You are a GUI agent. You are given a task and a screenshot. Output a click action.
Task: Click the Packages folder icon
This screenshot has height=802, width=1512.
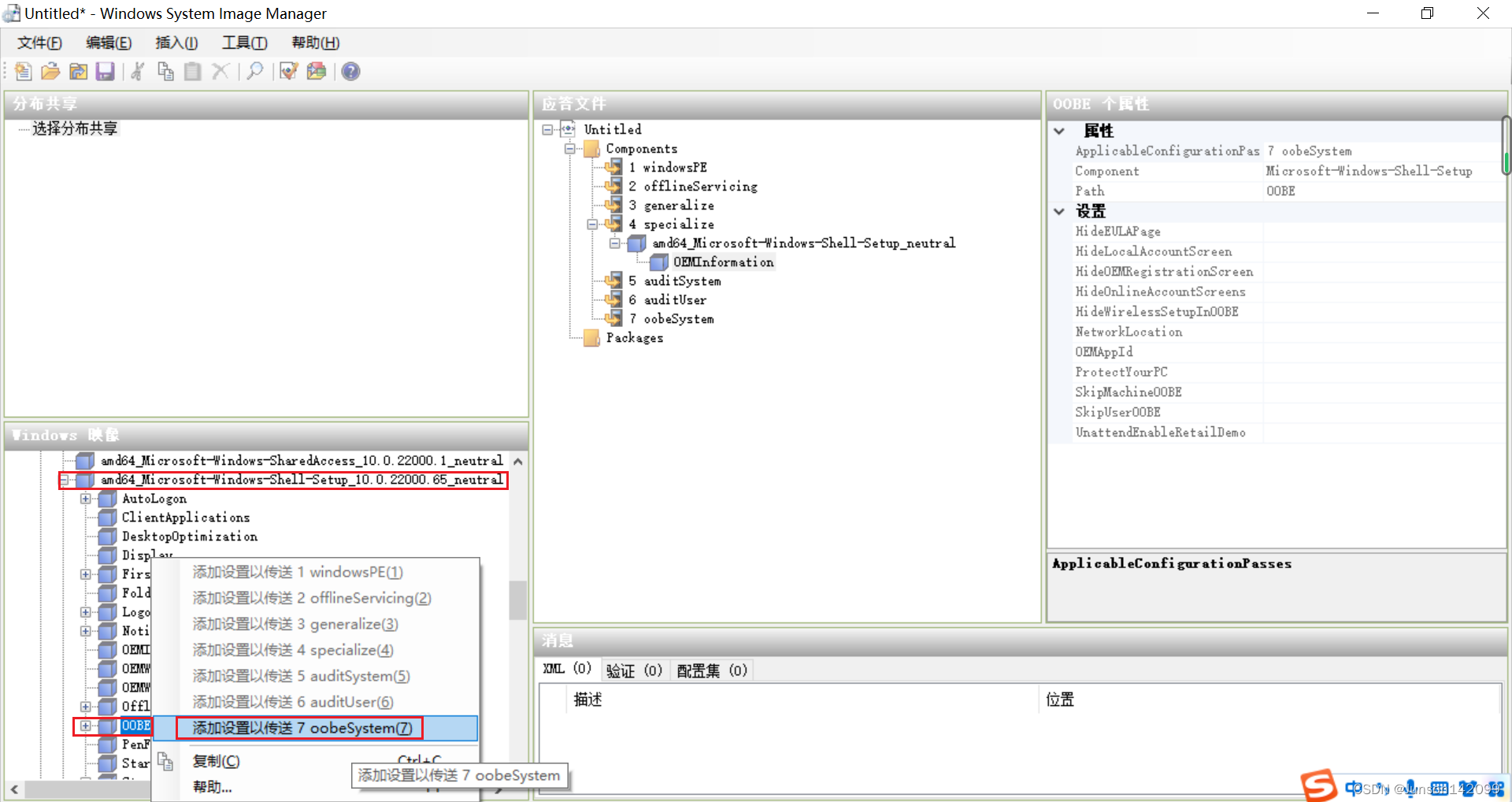(591, 338)
